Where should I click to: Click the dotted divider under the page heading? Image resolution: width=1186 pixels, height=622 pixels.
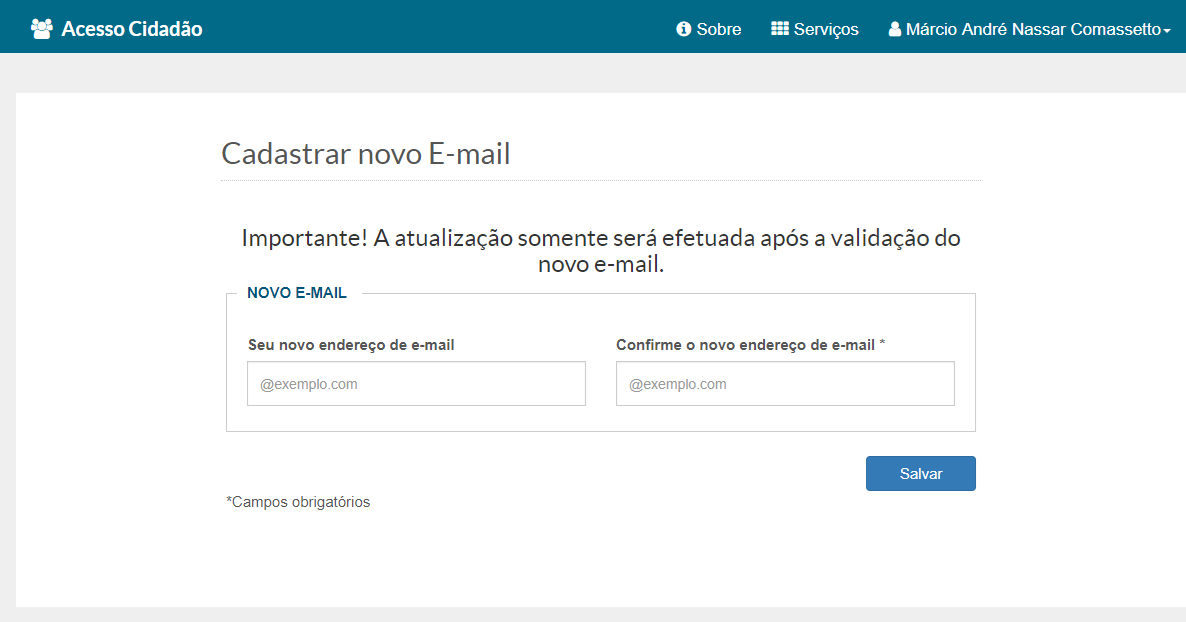point(600,181)
